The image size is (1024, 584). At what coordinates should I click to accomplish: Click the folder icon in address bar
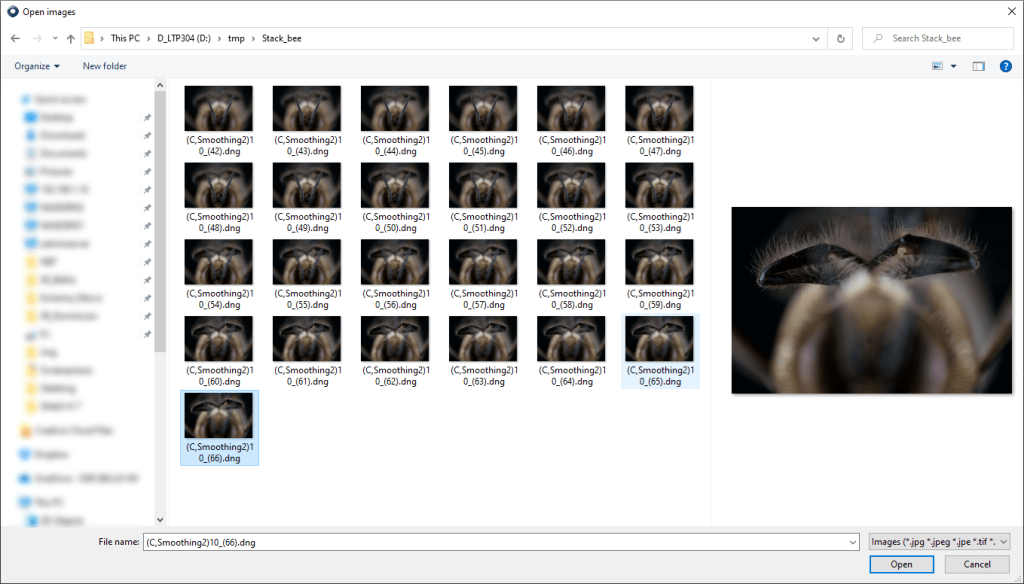point(90,38)
